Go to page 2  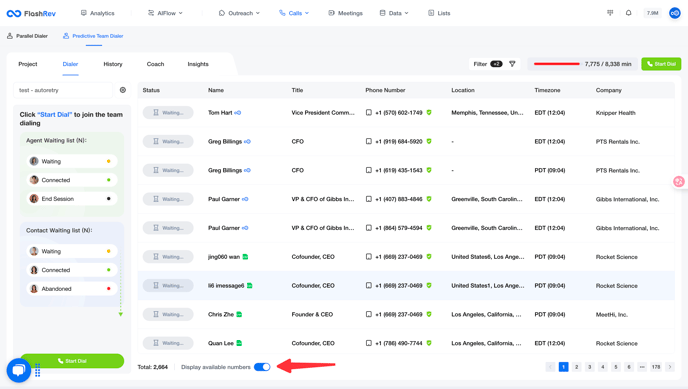[577, 367]
